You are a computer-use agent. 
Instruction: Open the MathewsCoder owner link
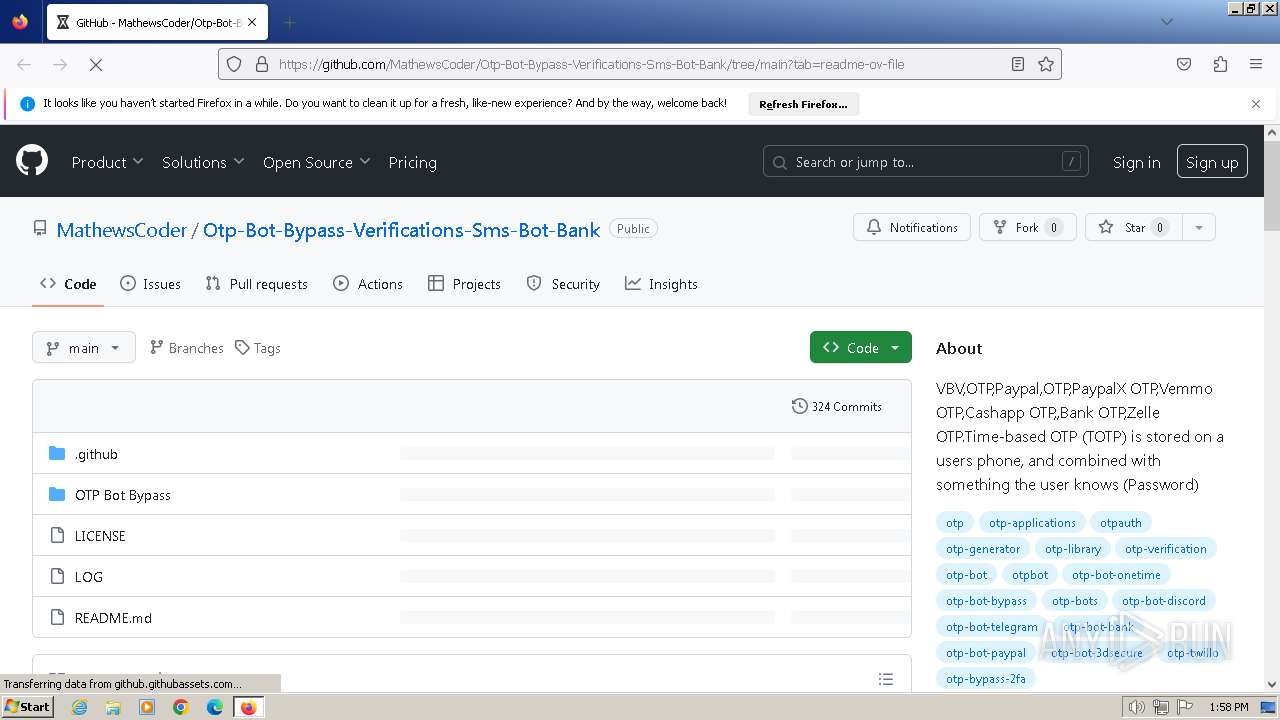pos(121,229)
